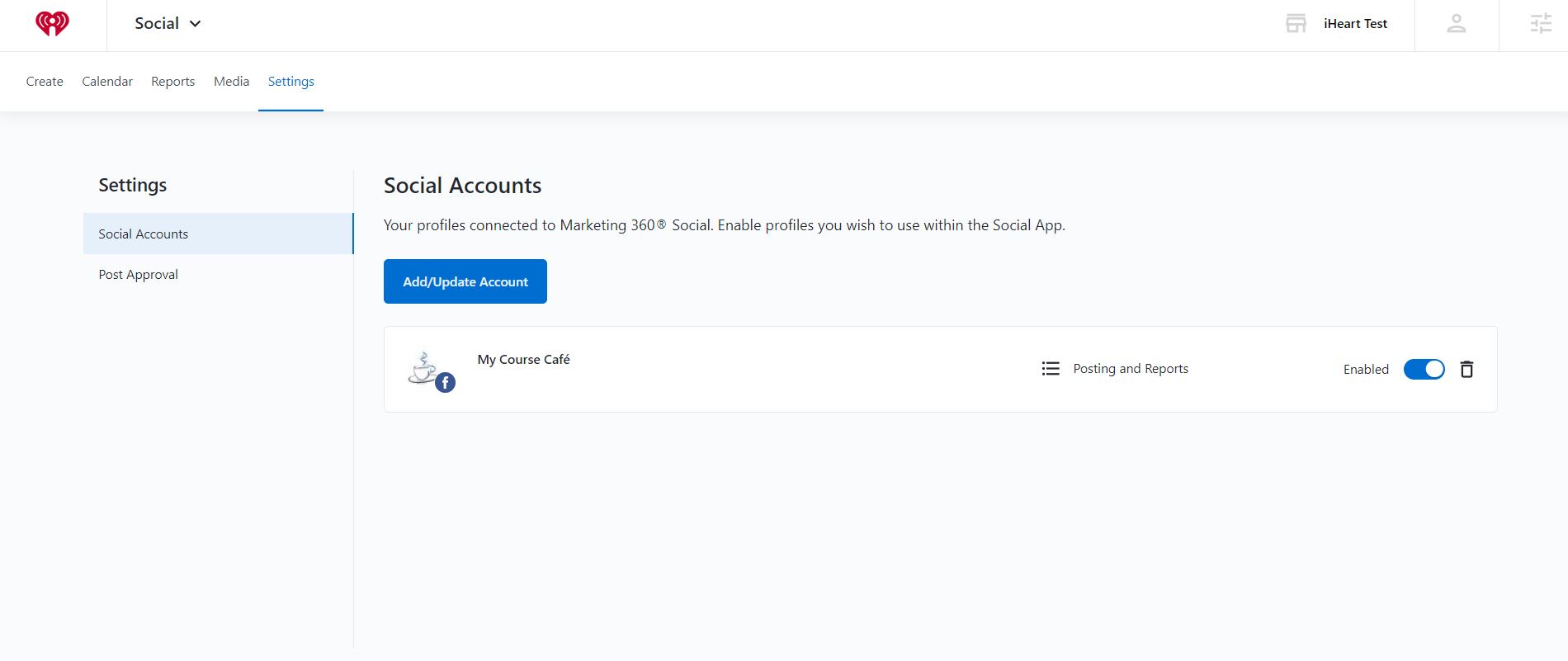The width and height of the screenshot is (1568, 661).
Task: Open the sliders settings icon
Action: (1541, 24)
